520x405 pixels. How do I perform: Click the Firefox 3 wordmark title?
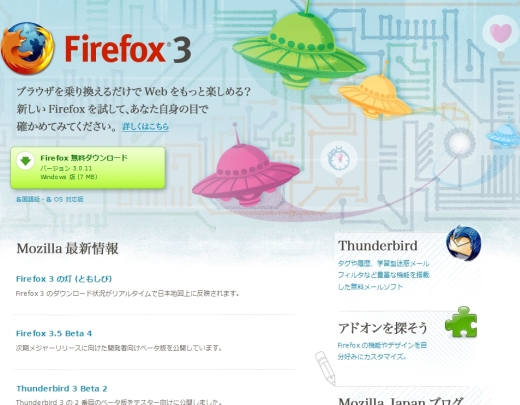coord(128,49)
